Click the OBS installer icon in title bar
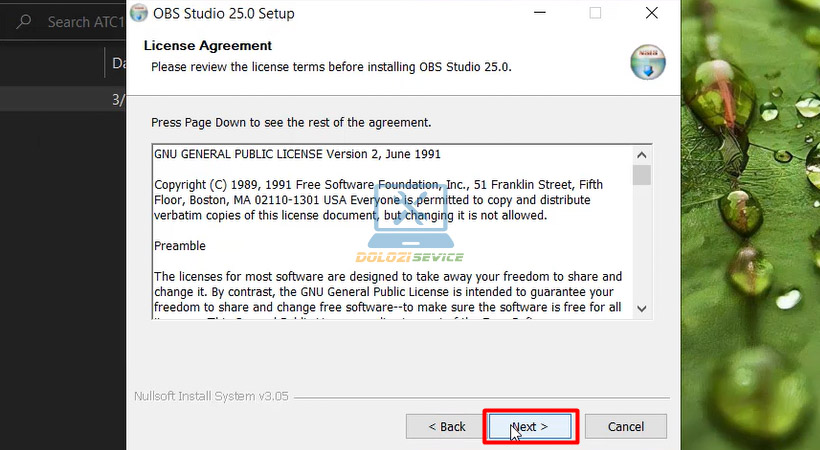The height and width of the screenshot is (450, 820). tap(139, 14)
